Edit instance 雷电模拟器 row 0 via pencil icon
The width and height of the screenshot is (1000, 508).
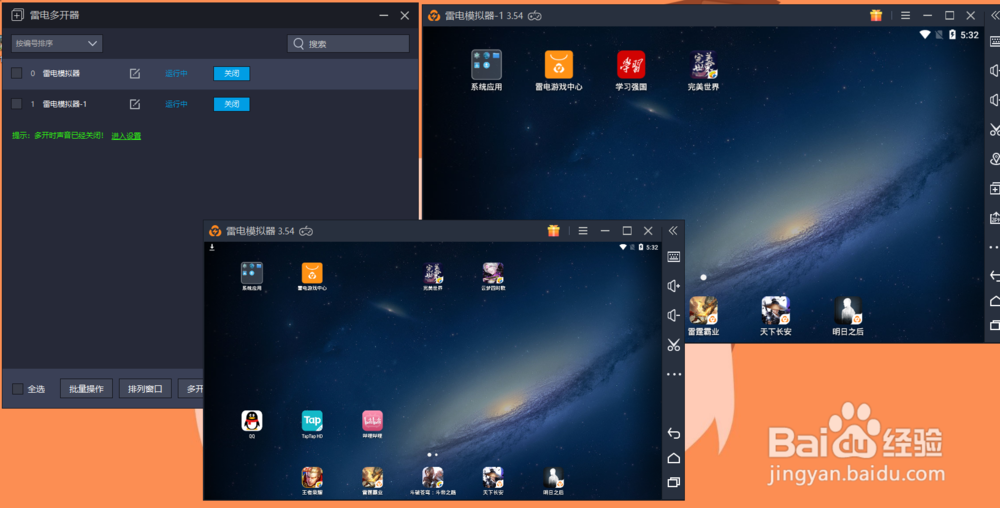click(135, 73)
